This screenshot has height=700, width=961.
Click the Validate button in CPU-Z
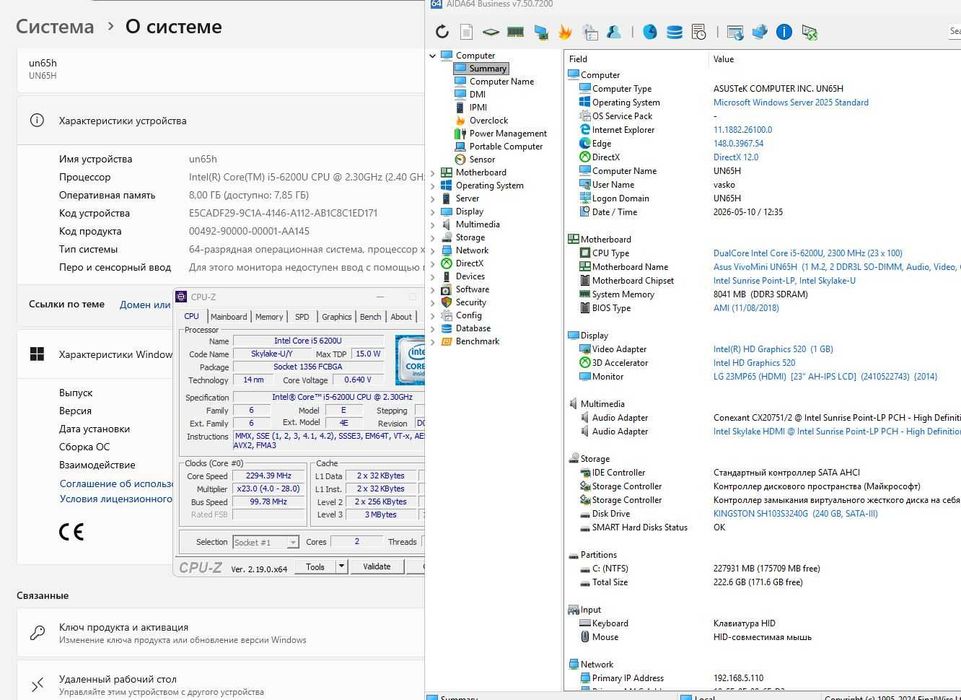[376, 566]
